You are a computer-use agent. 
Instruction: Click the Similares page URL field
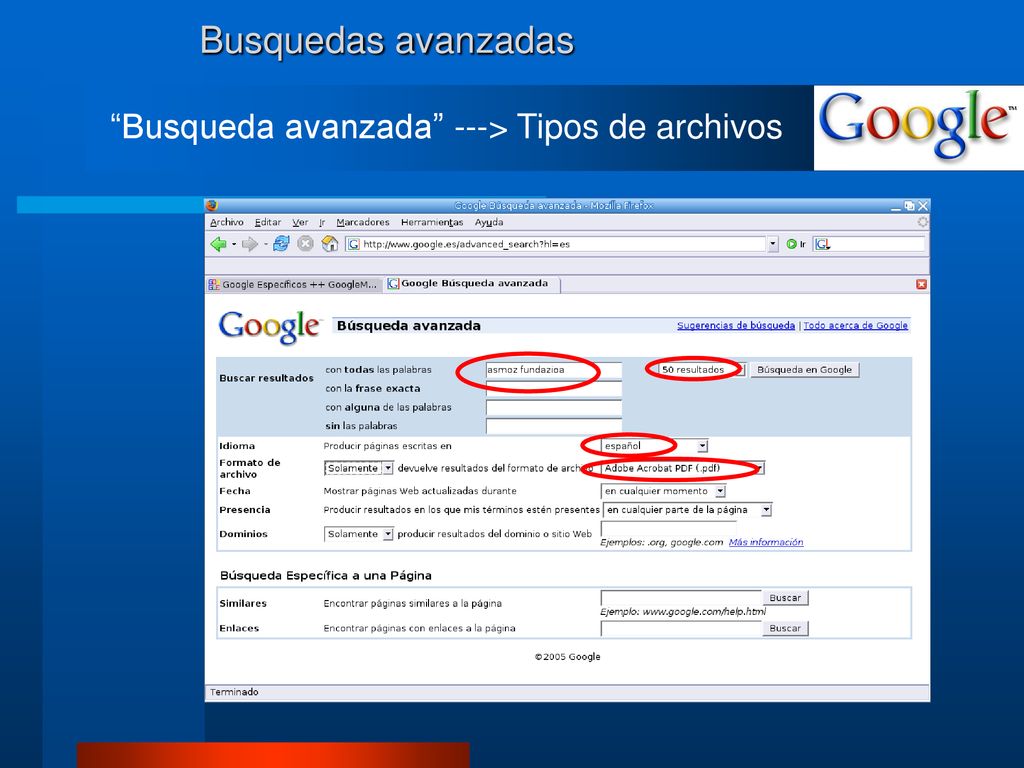point(681,598)
